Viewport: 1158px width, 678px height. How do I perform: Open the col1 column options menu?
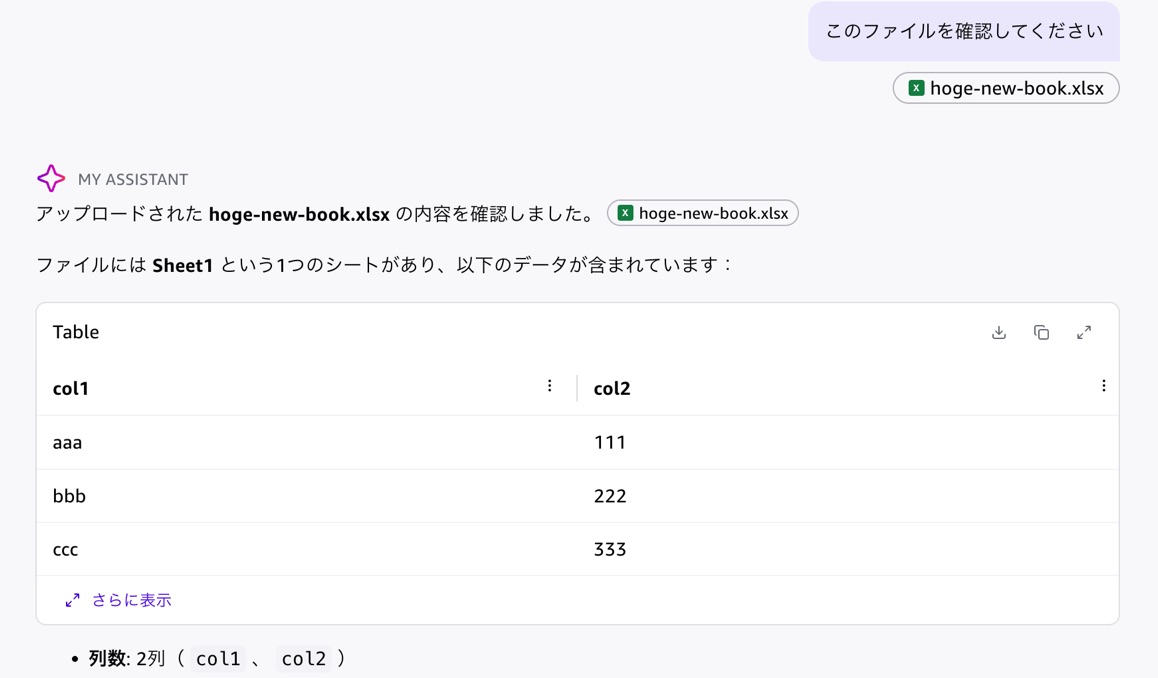(549, 386)
